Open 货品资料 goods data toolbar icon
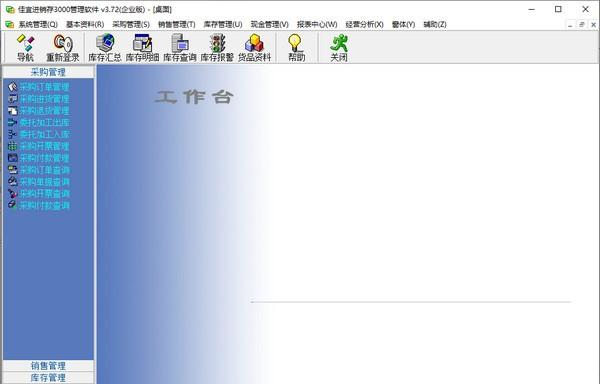 coord(254,48)
